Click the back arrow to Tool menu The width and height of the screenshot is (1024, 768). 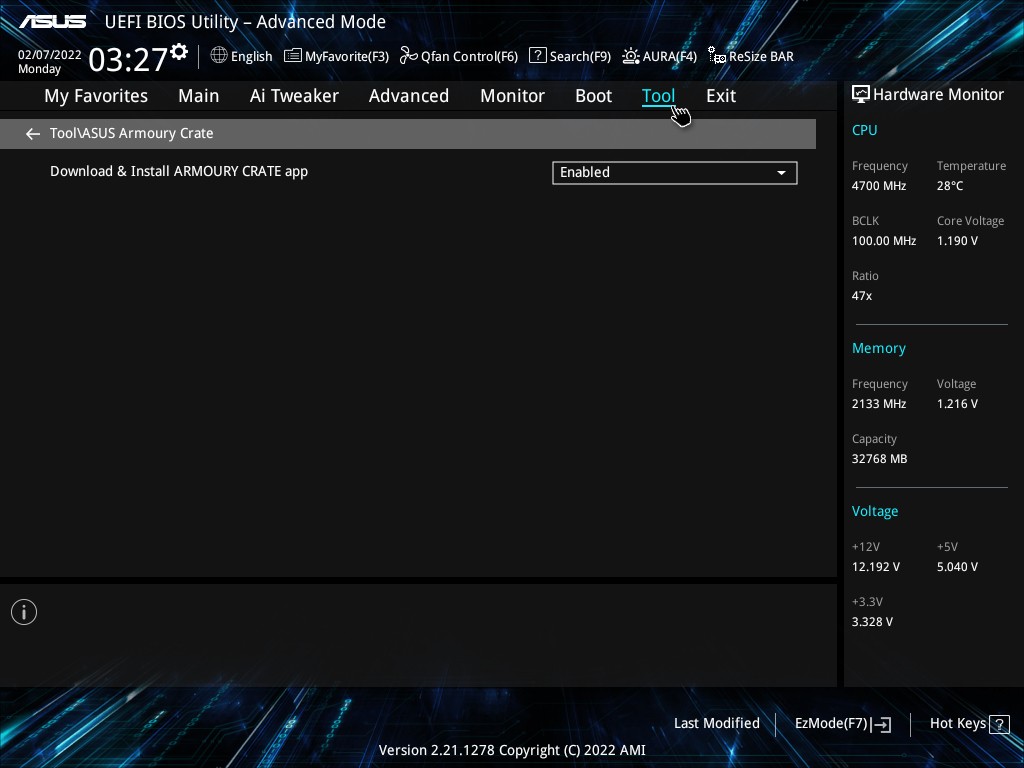tap(33, 134)
